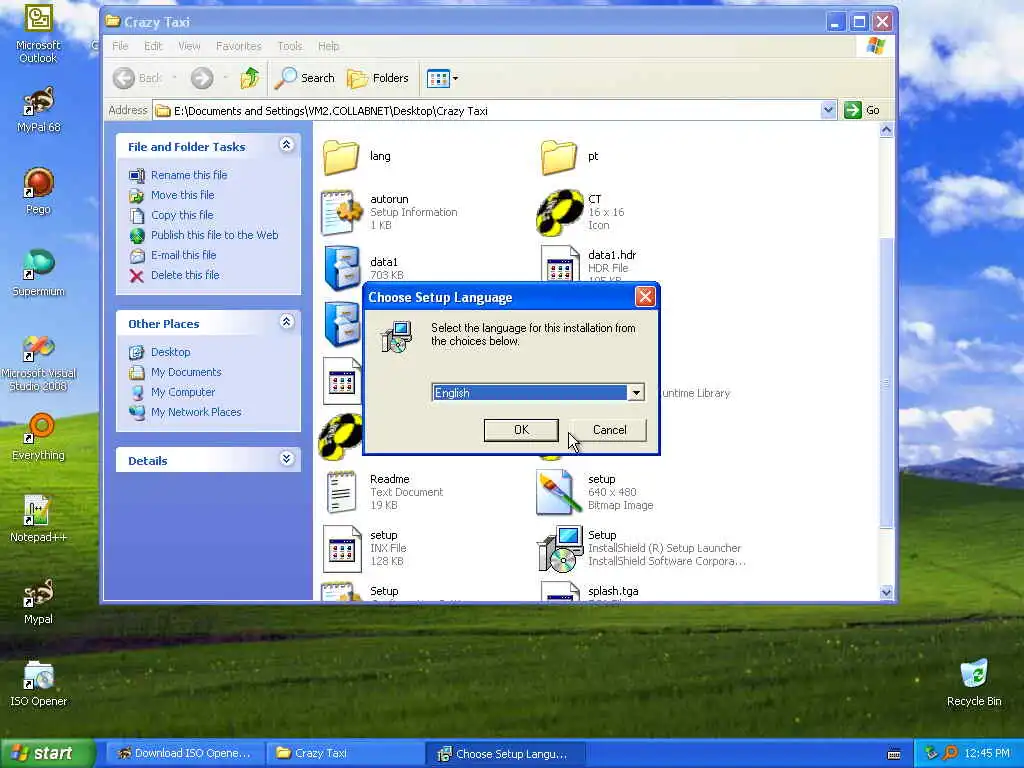This screenshot has width=1024, height=768.
Task: Select the data1.hdr file
Action: (x=588, y=264)
